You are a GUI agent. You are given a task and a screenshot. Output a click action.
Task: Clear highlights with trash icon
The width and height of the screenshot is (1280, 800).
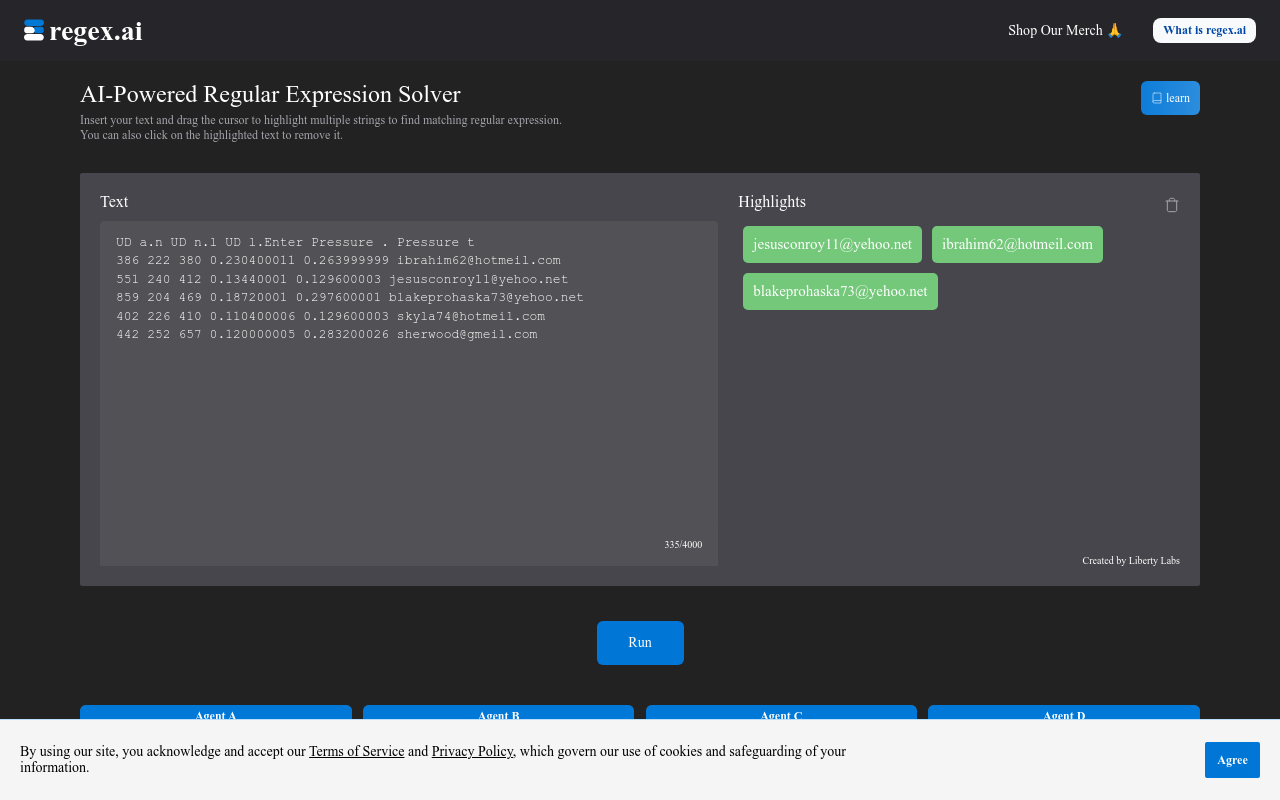[x=1172, y=204]
